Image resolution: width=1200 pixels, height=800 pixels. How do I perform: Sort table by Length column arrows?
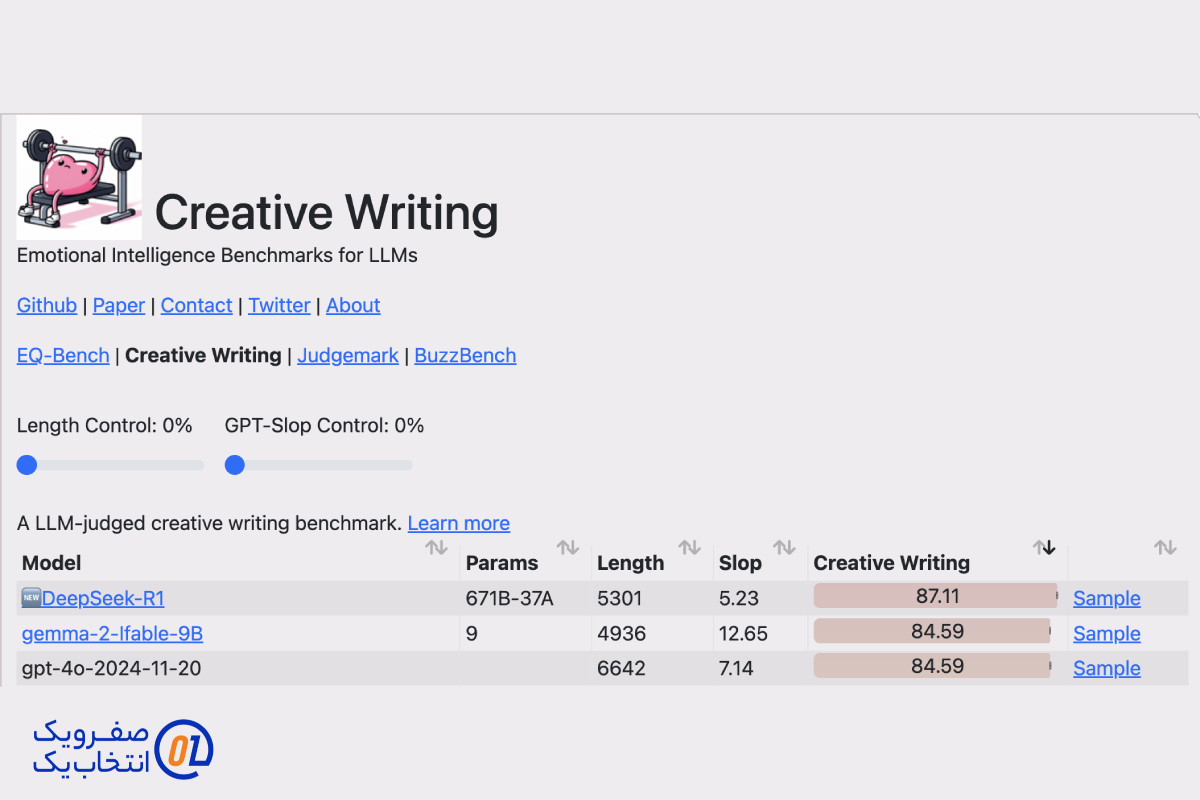pyautogui.click(x=689, y=547)
